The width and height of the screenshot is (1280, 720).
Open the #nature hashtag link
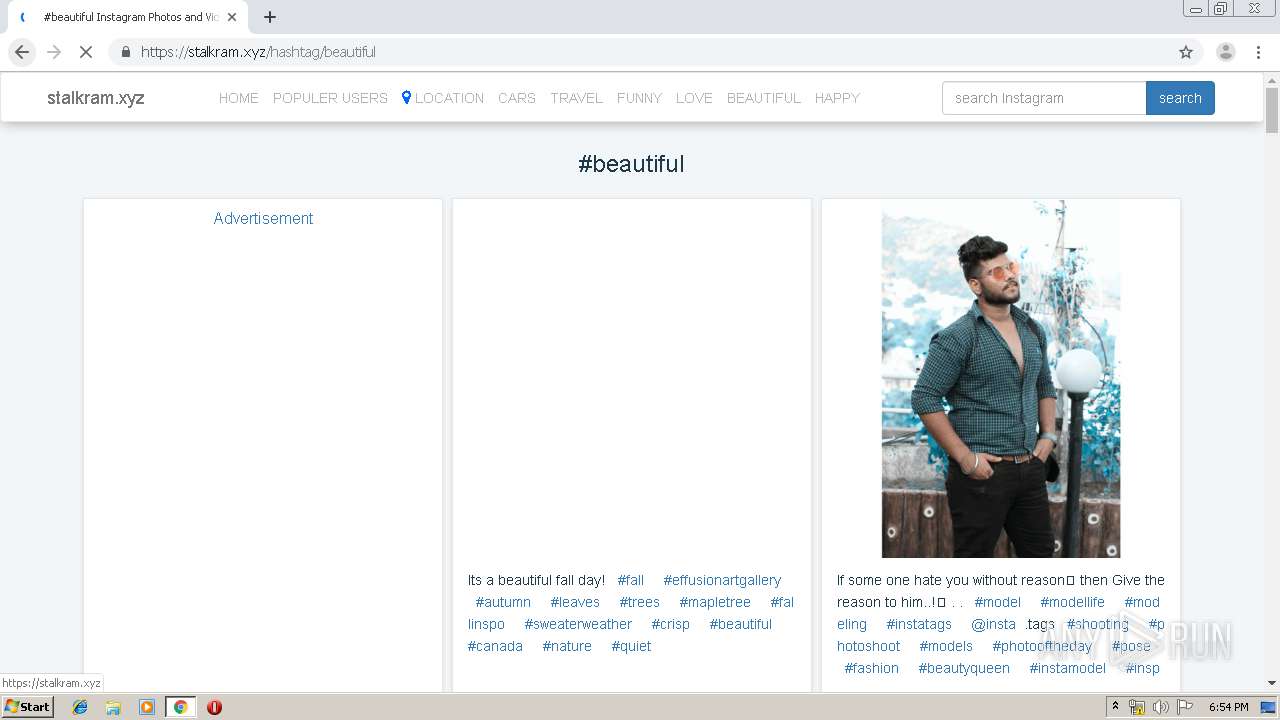tap(567, 646)
